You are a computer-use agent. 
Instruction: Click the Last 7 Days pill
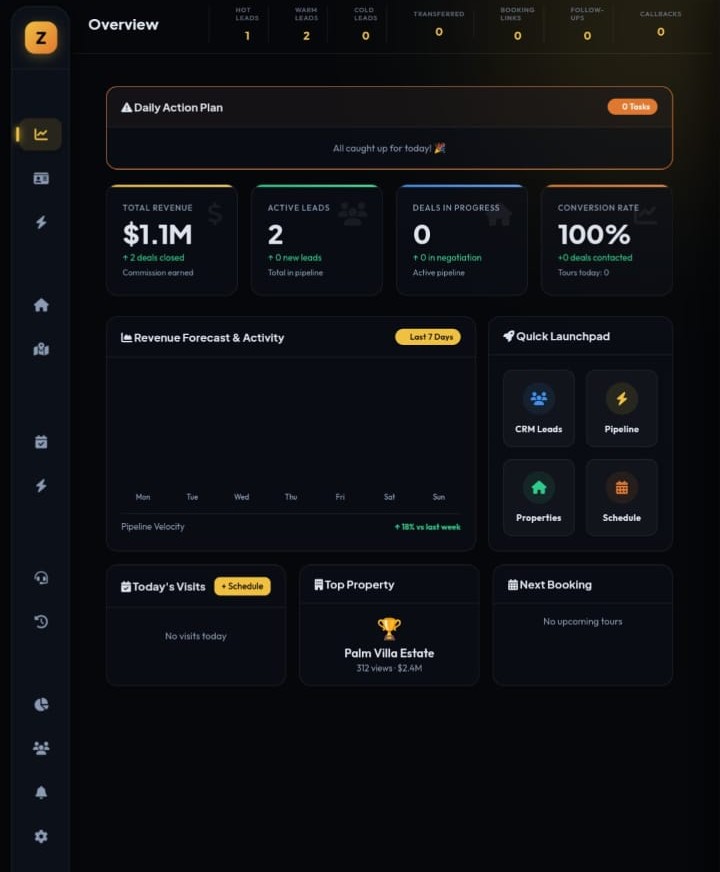point(428,337)
